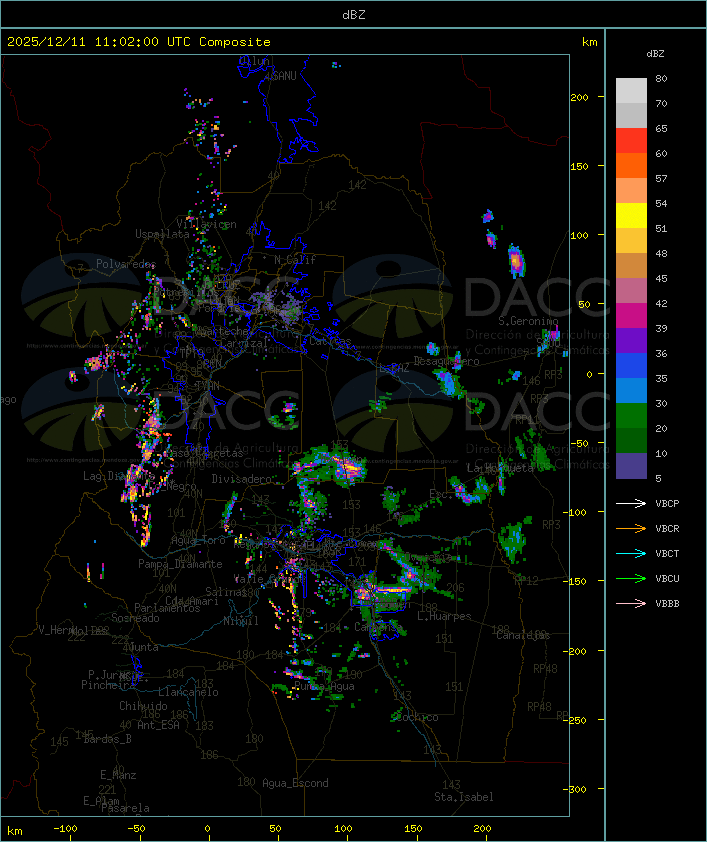
Task: Click the Punta_Agua map label
Action: pos(324,686)
